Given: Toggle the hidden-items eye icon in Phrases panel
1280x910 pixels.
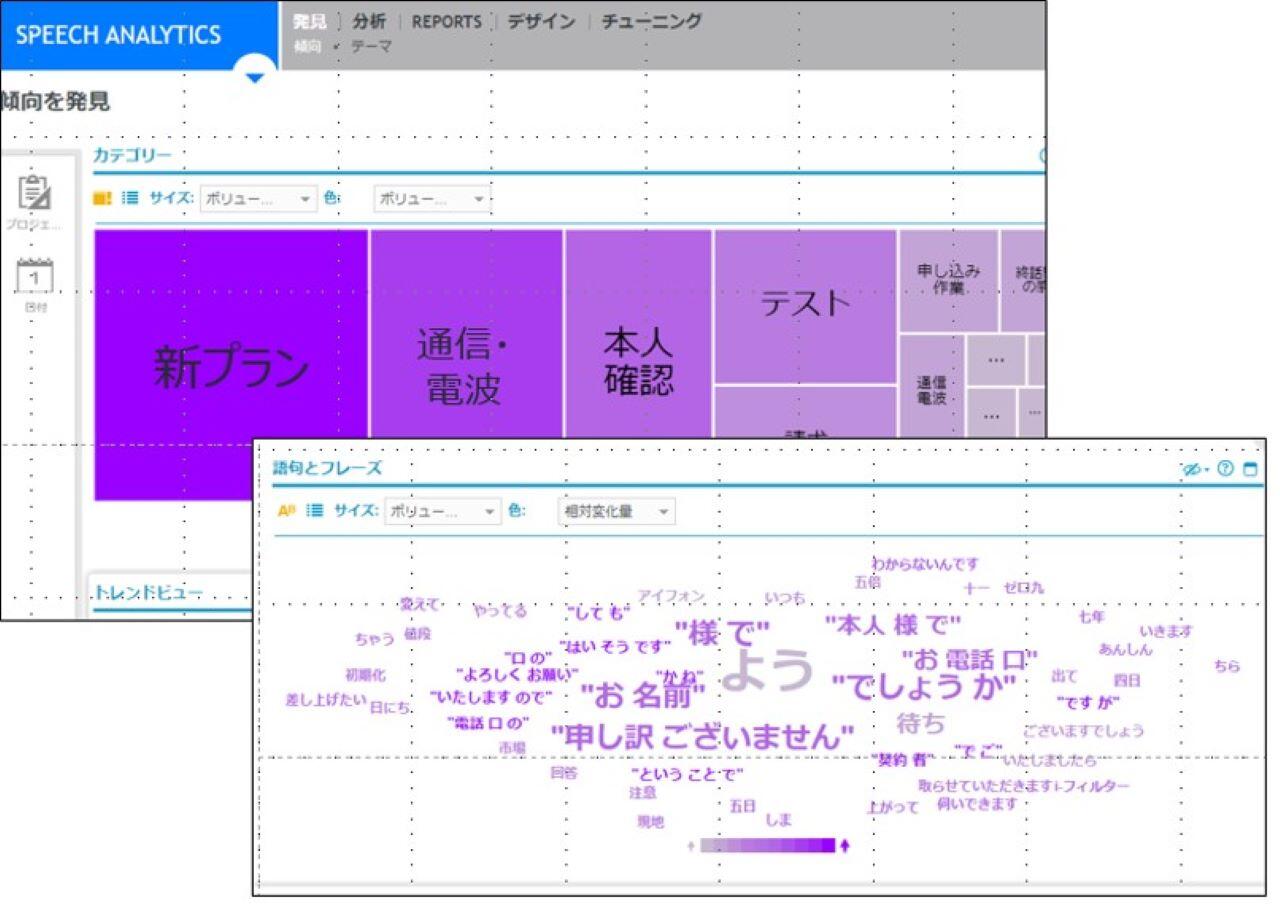Looking at the screenshot, I should (x=1194, y=469).
